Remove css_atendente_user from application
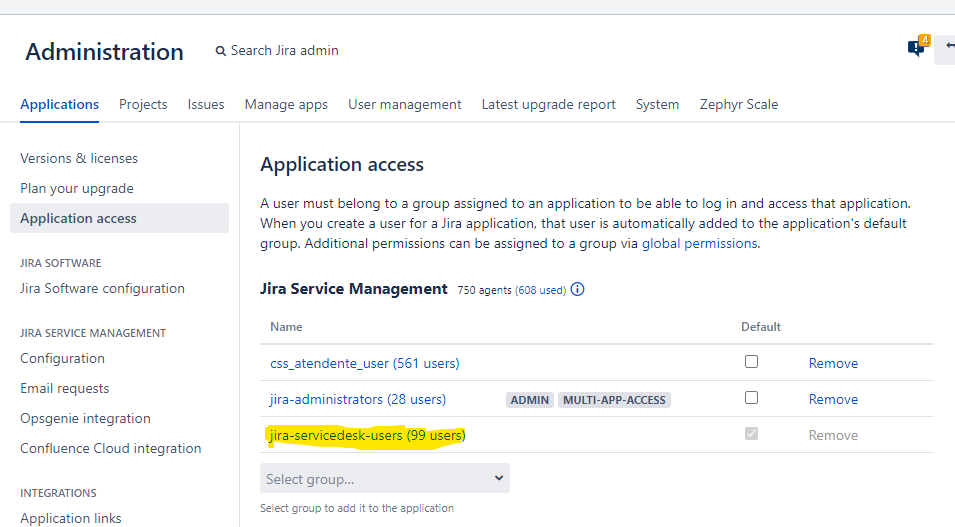Viewport: 955px width, 527px height. tap(833, 363)
